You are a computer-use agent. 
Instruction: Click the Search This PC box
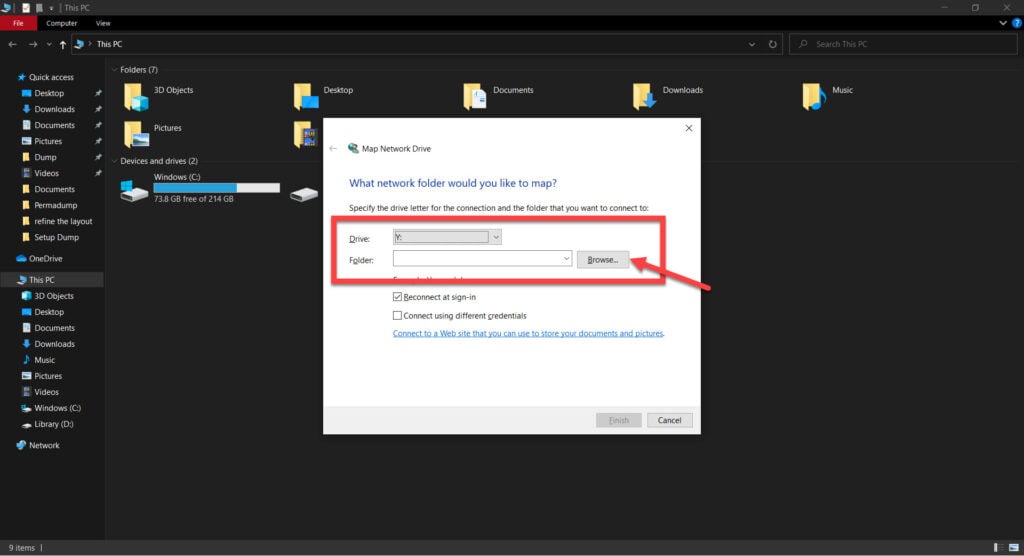click(x=904, y=44)
